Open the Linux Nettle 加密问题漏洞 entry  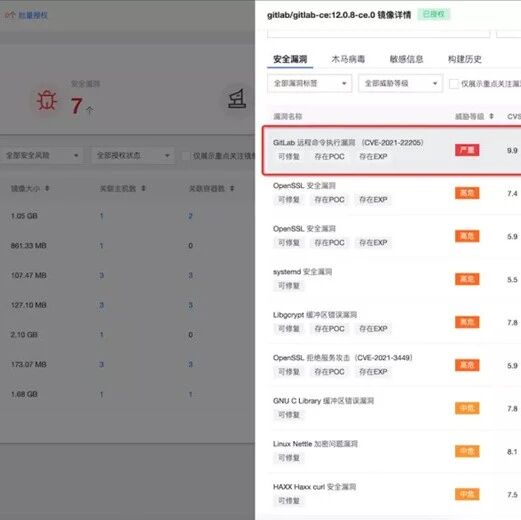[x=315, y=444]
